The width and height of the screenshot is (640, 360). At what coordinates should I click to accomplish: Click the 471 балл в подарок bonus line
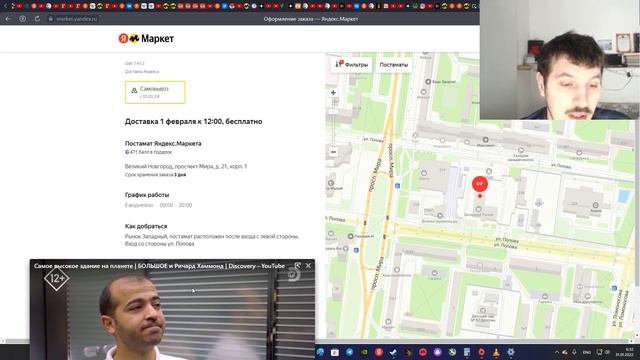tap(149, 152)
